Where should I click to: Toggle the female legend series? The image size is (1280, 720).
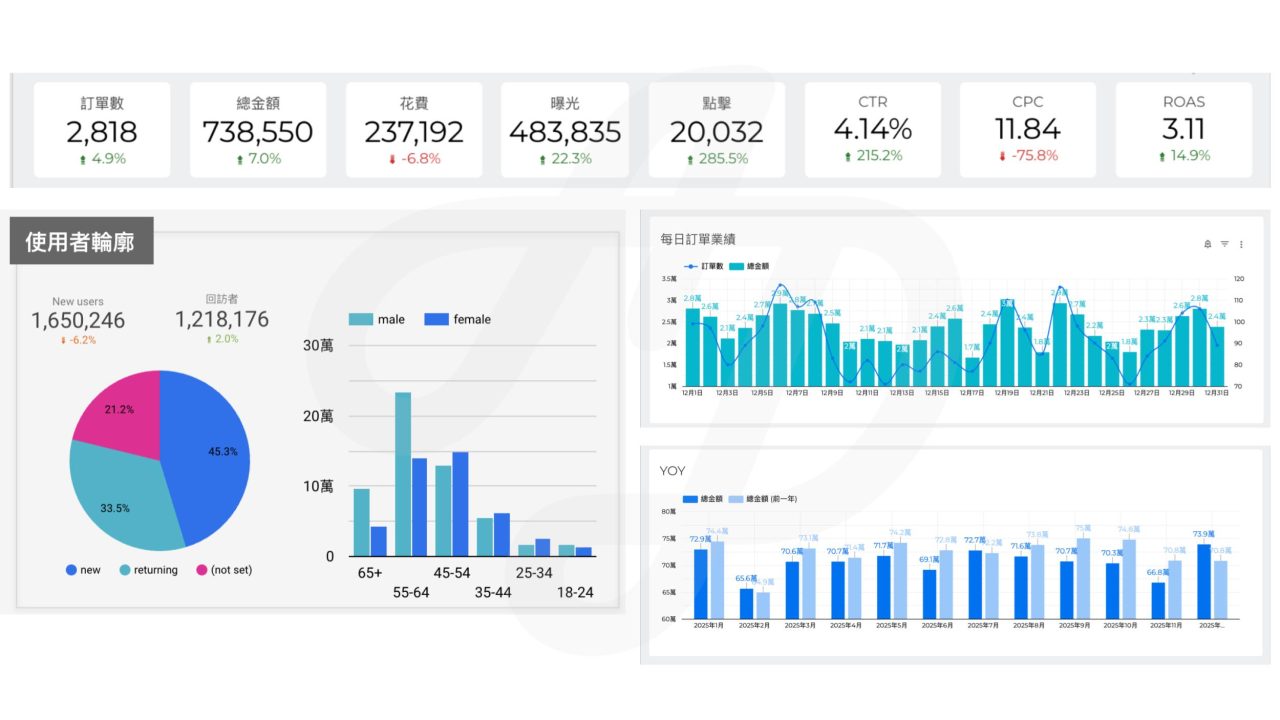[458, 319]
